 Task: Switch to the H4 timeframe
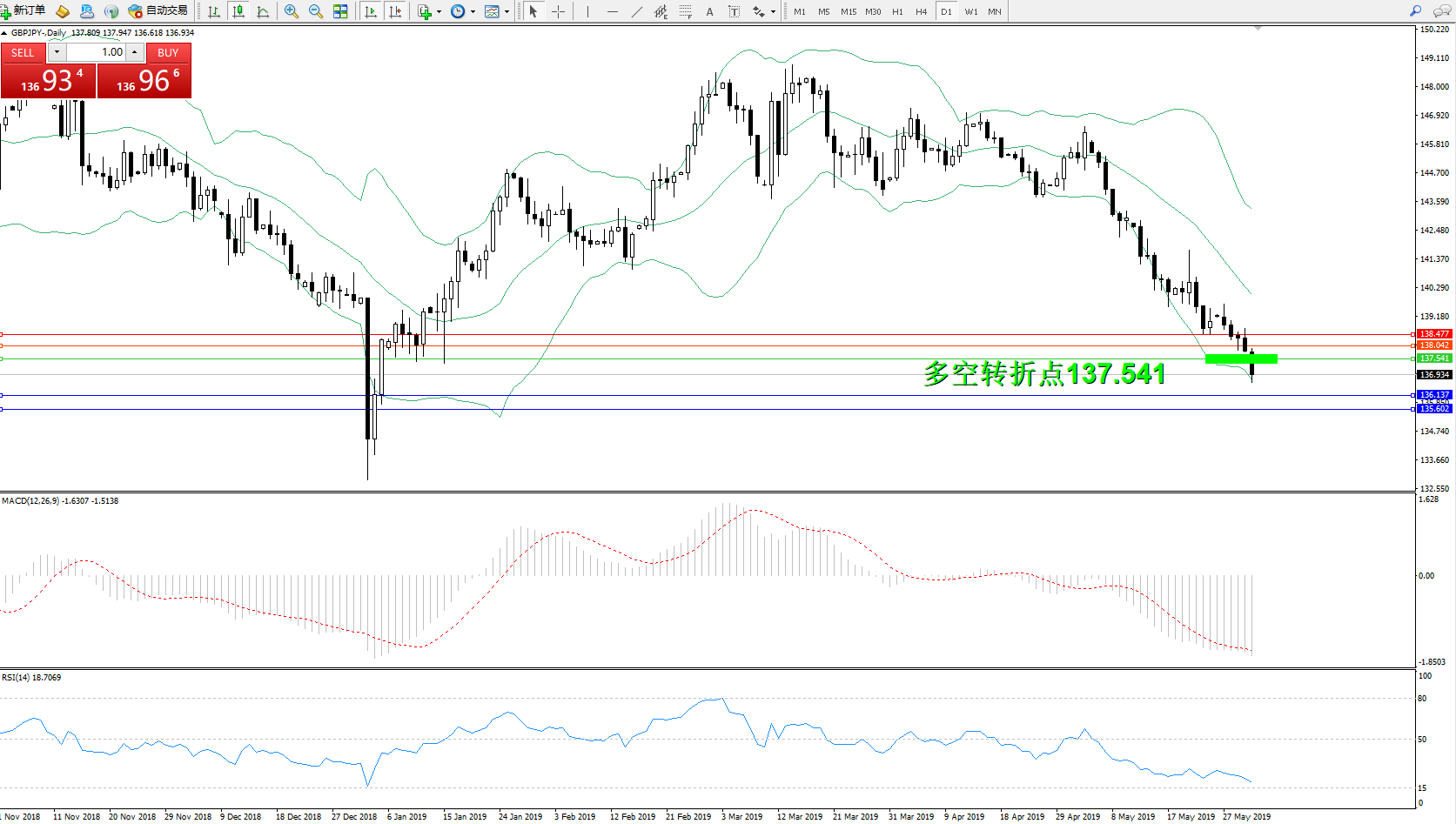[921, 11]
